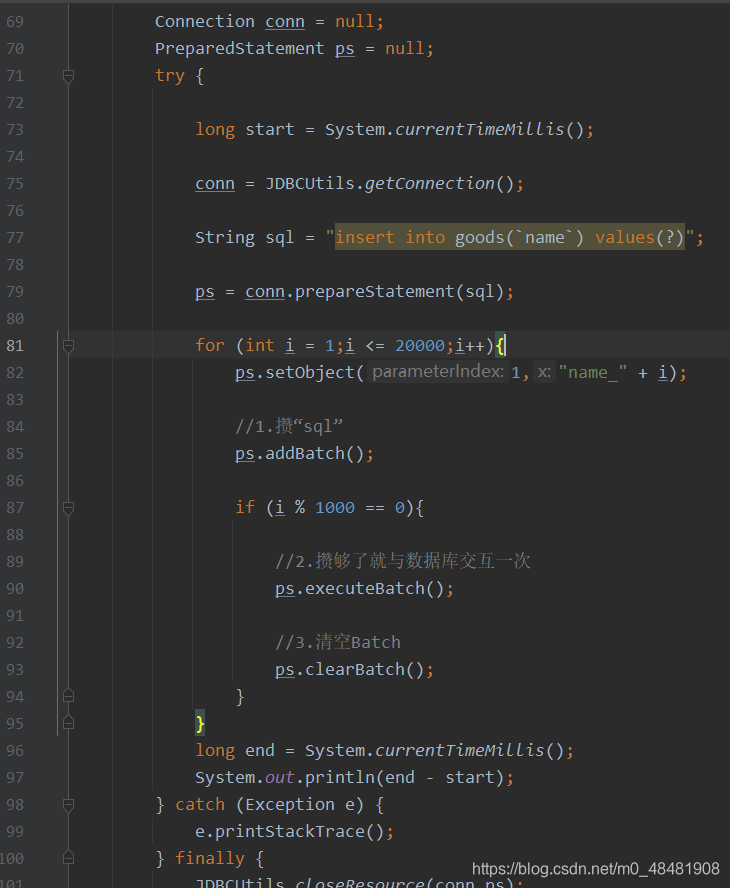Viewport: 730px width, 888px height.
Task: Click 'prepareStatement' on line 79
Action: coord(374,292)
